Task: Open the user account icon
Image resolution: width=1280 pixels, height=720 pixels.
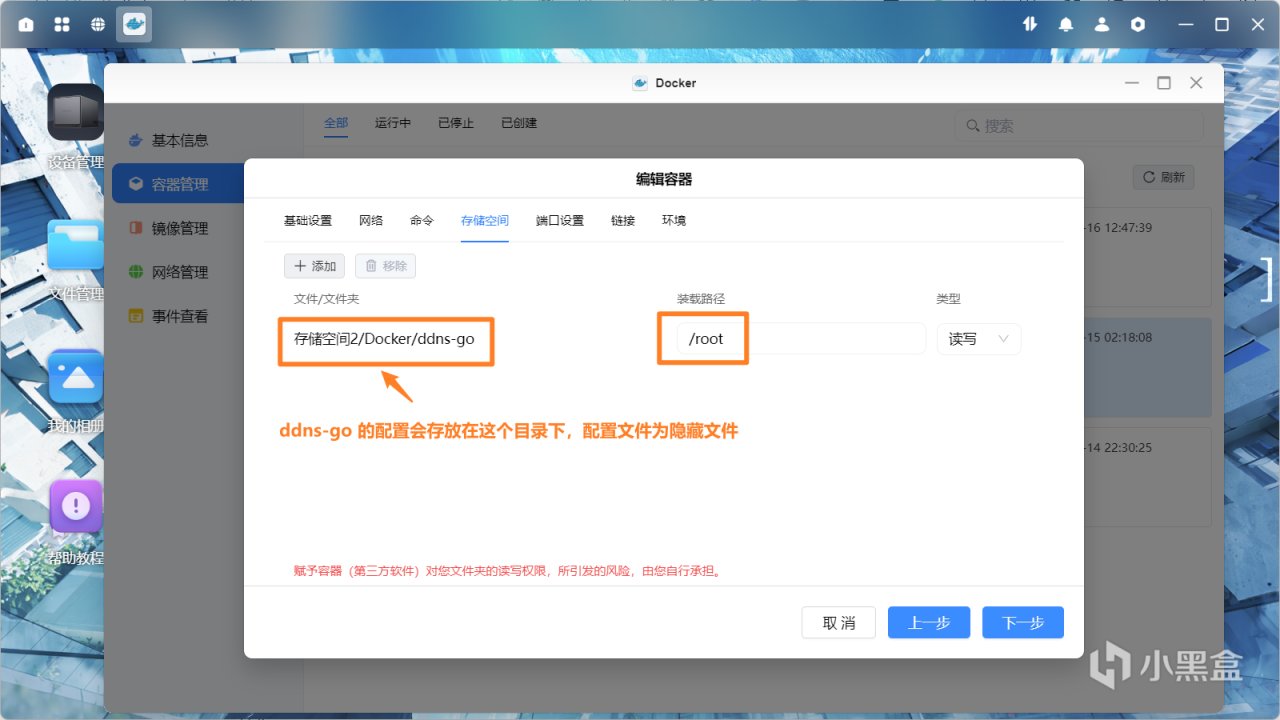Action: [1102, 24]
